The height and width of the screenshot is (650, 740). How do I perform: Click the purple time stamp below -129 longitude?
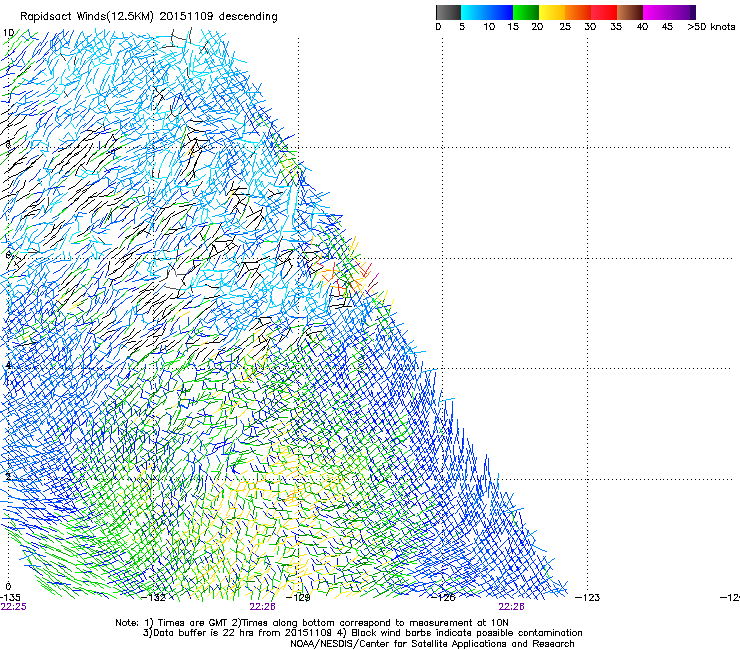point(262,607)
